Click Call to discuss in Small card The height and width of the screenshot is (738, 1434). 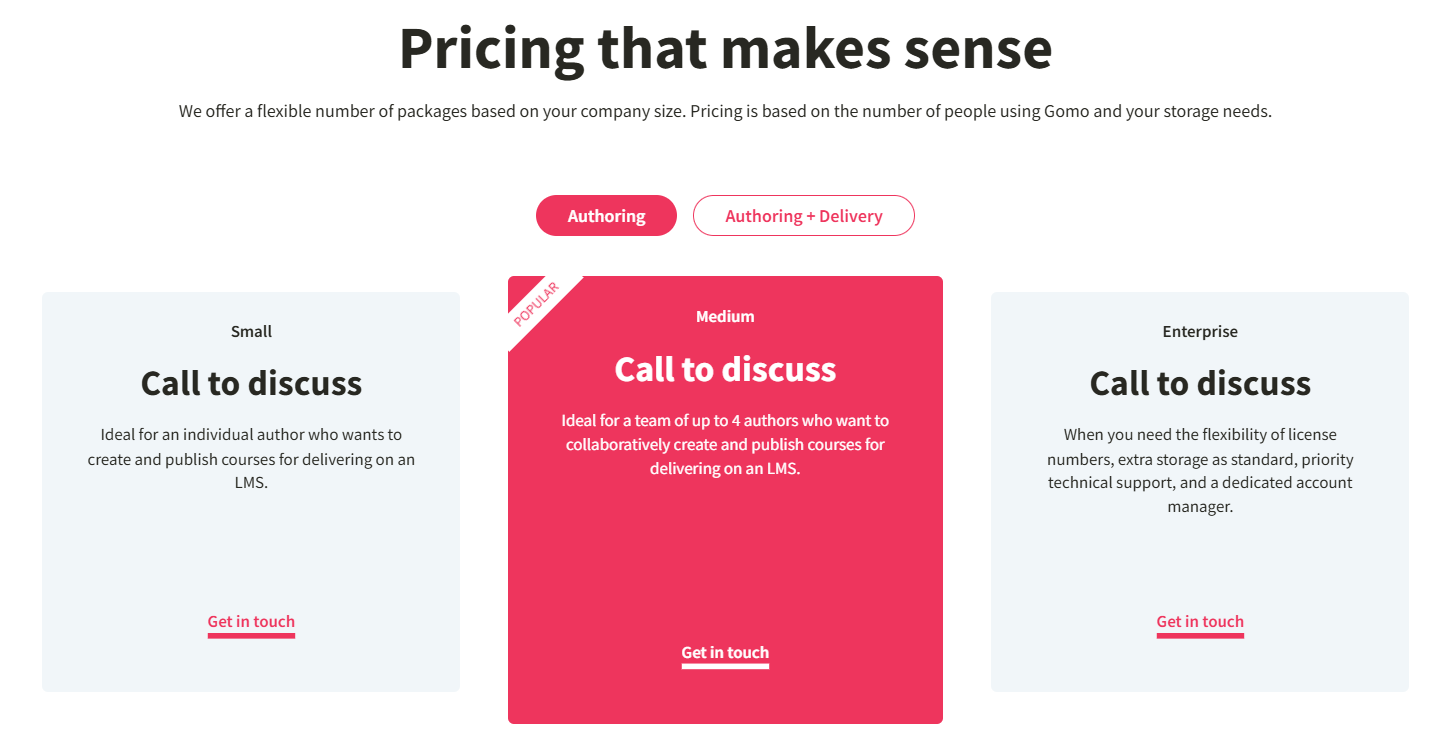click(251, 383)
